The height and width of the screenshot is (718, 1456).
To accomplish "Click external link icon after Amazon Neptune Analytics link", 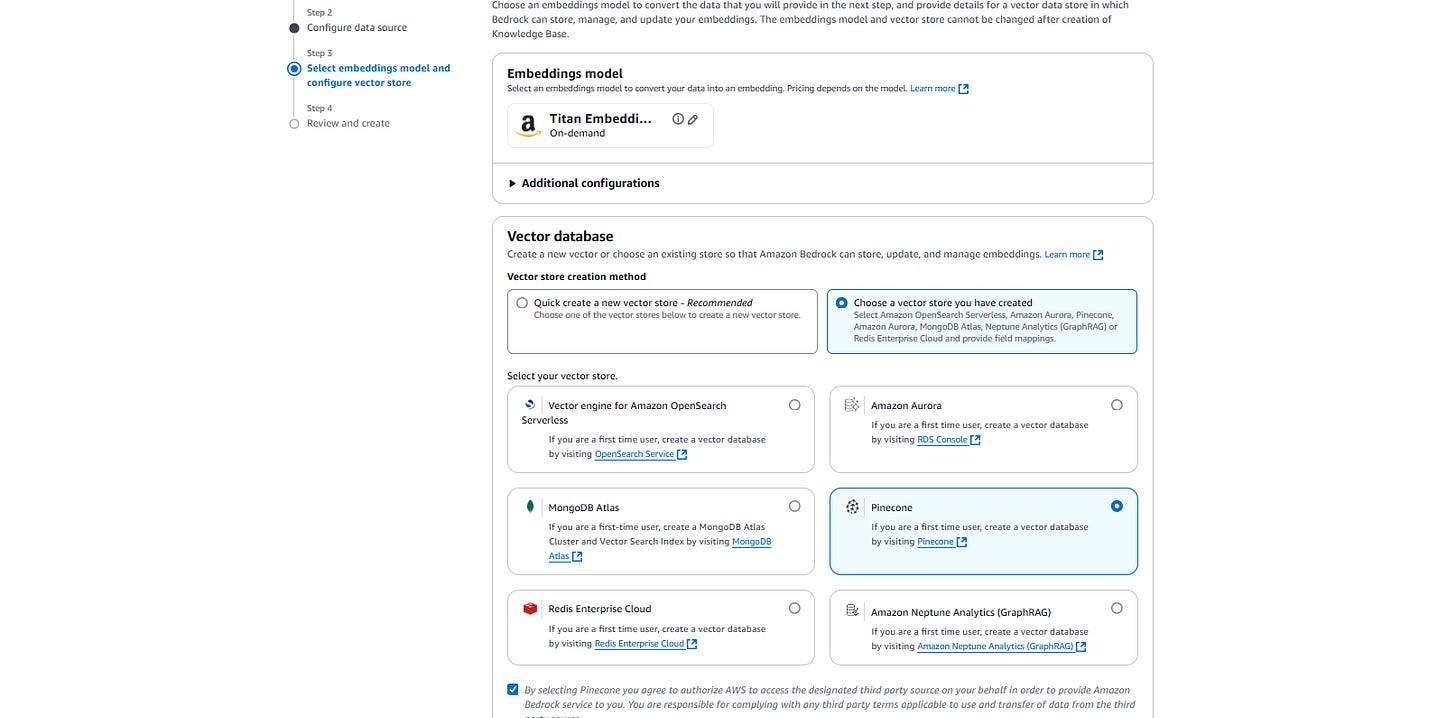I will pos(1081,647).
